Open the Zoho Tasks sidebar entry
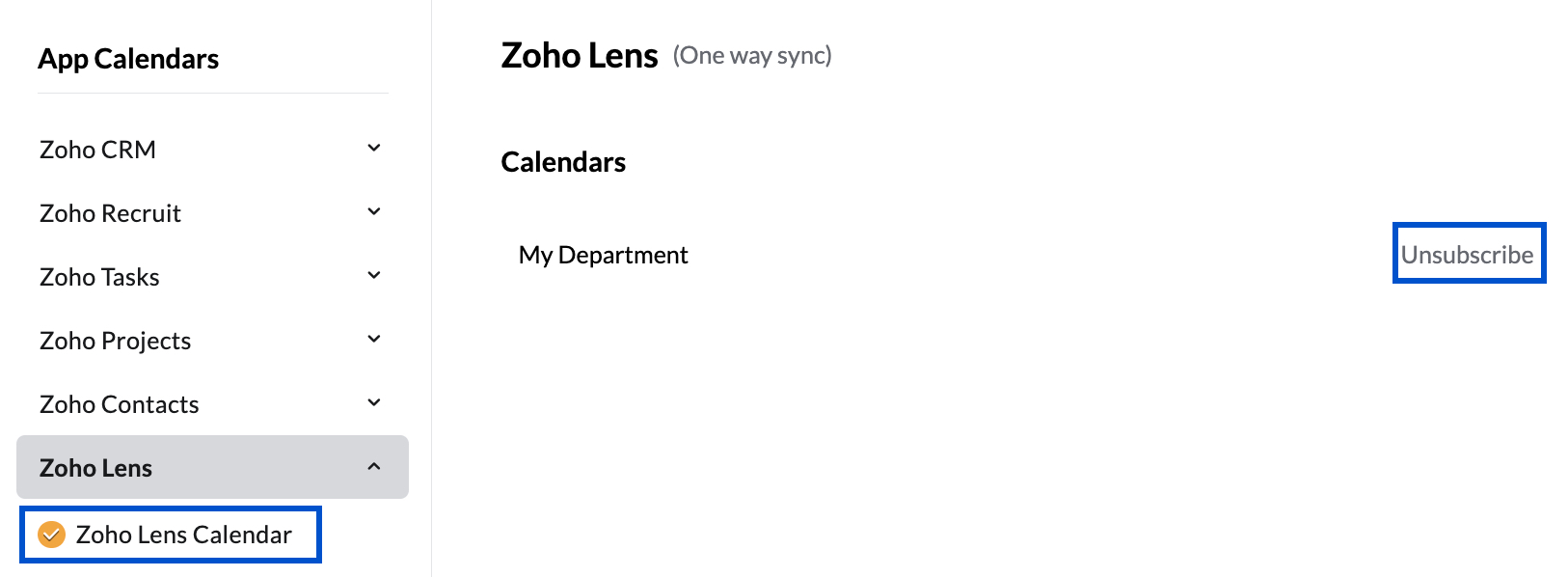The image size is (1568, 577). coord(99,277)
